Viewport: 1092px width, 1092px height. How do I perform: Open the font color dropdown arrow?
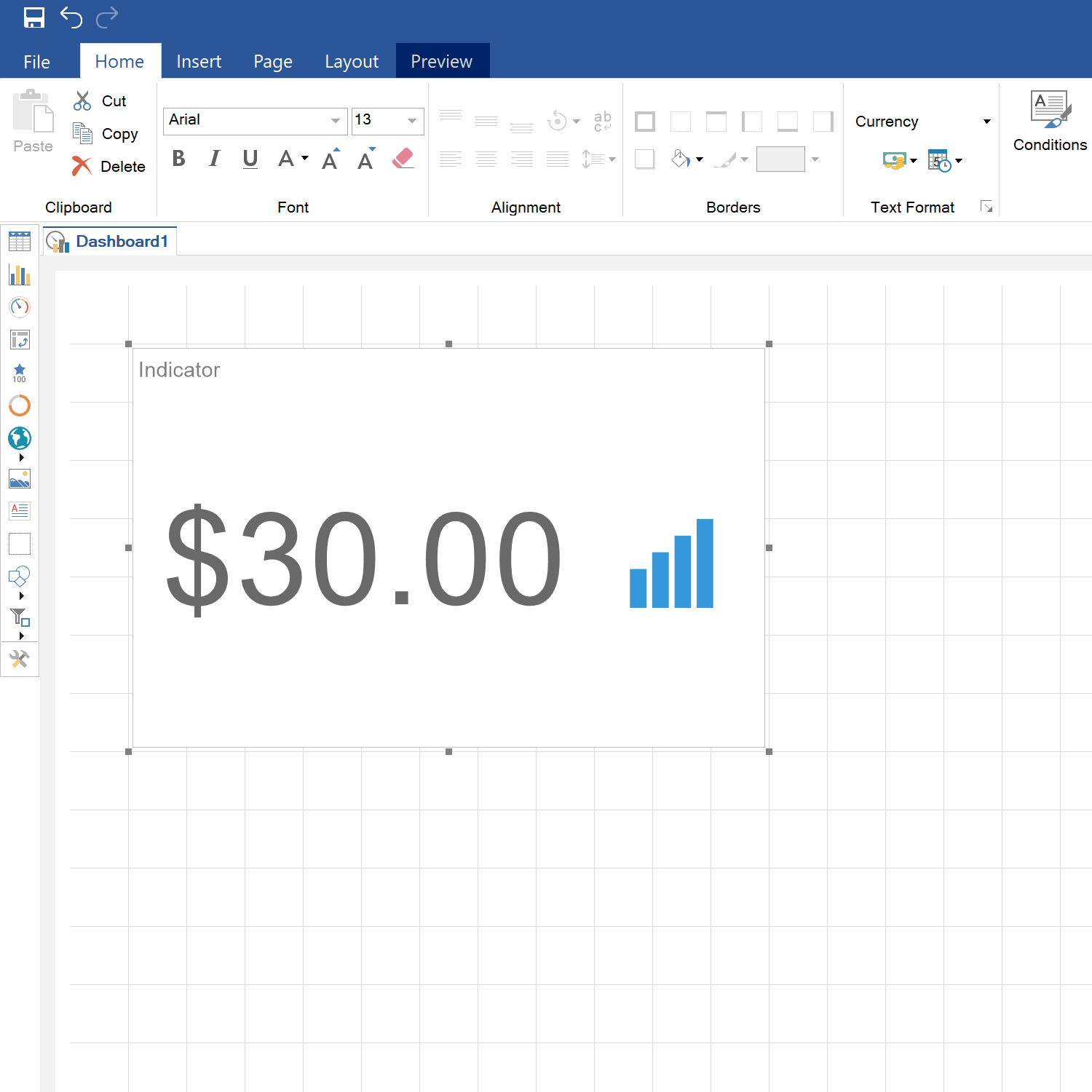(305, 158)
